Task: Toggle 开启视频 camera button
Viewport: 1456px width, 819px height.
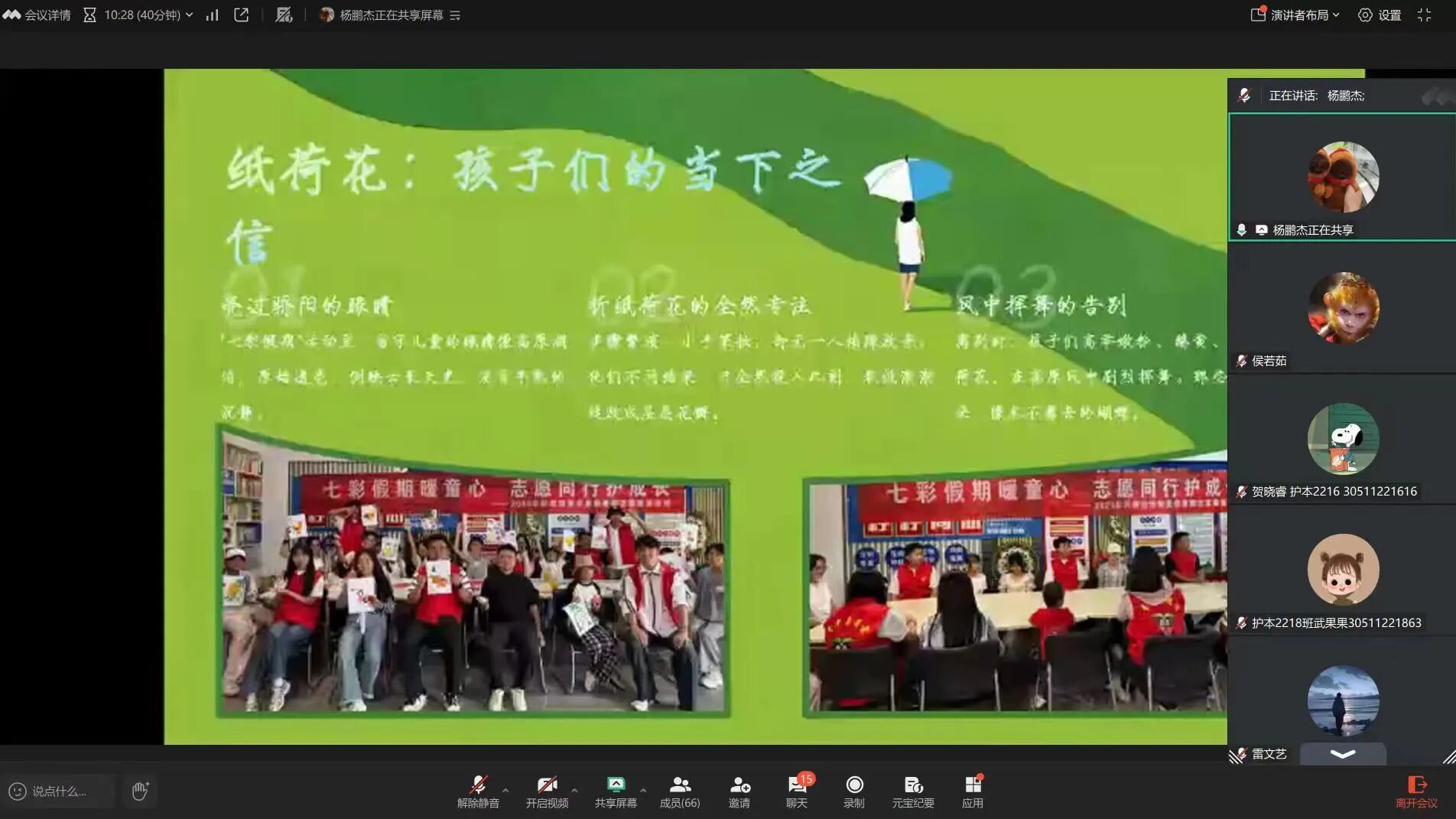Action: coord(547,791)
